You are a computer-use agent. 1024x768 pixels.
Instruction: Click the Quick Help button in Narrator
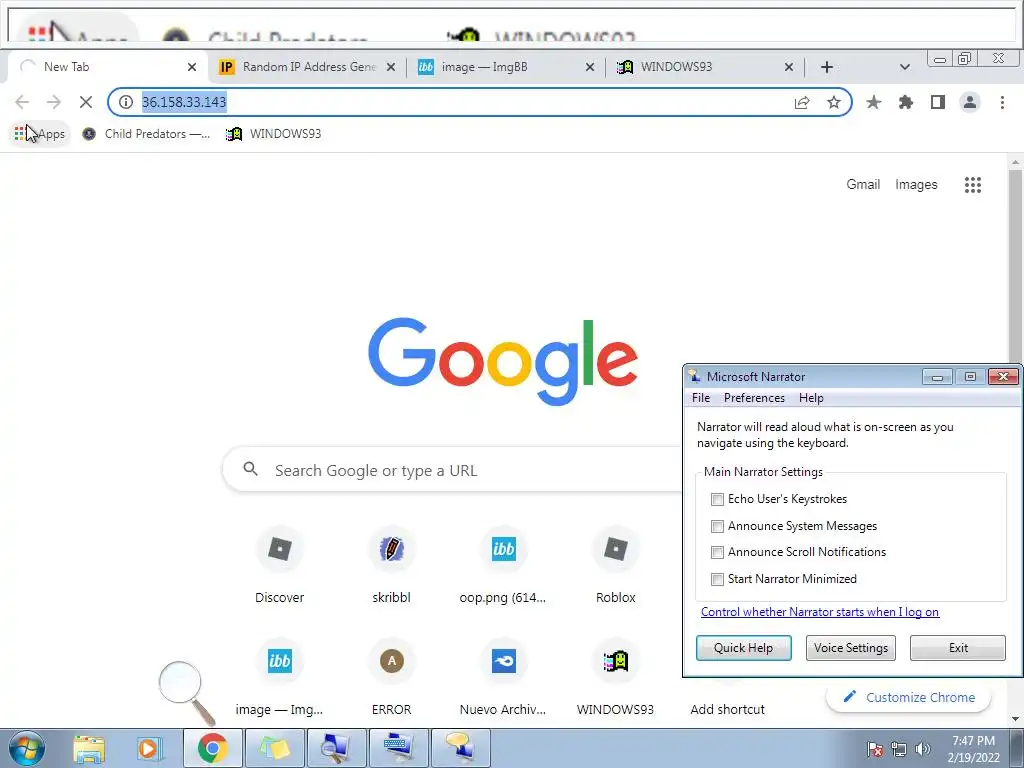click(x=743, y=648)
